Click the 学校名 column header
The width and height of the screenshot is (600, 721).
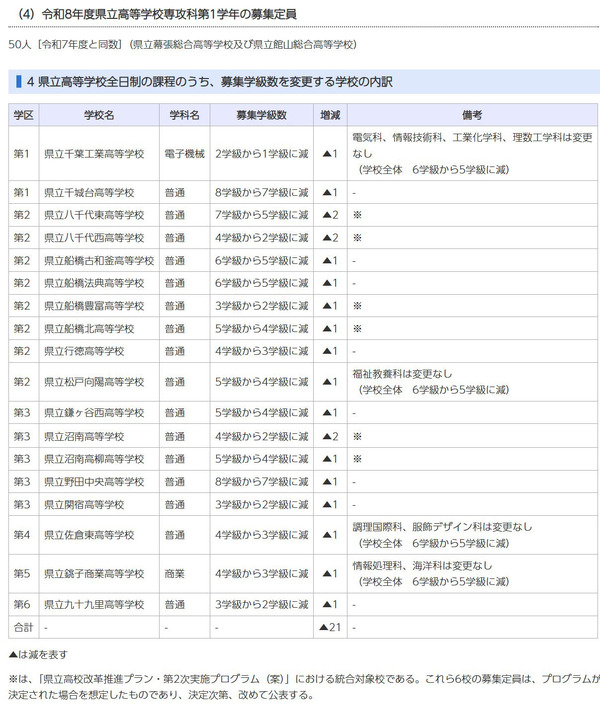(99, 115)
